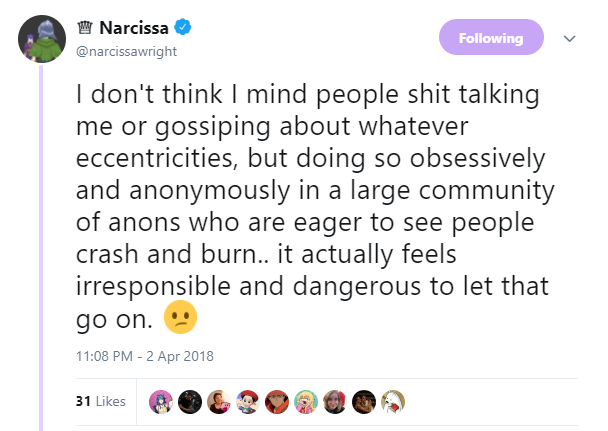The image size is (608, 431).
Task: Open eighth liker's dark couple photo avatar
Action: tap(364, 402)
